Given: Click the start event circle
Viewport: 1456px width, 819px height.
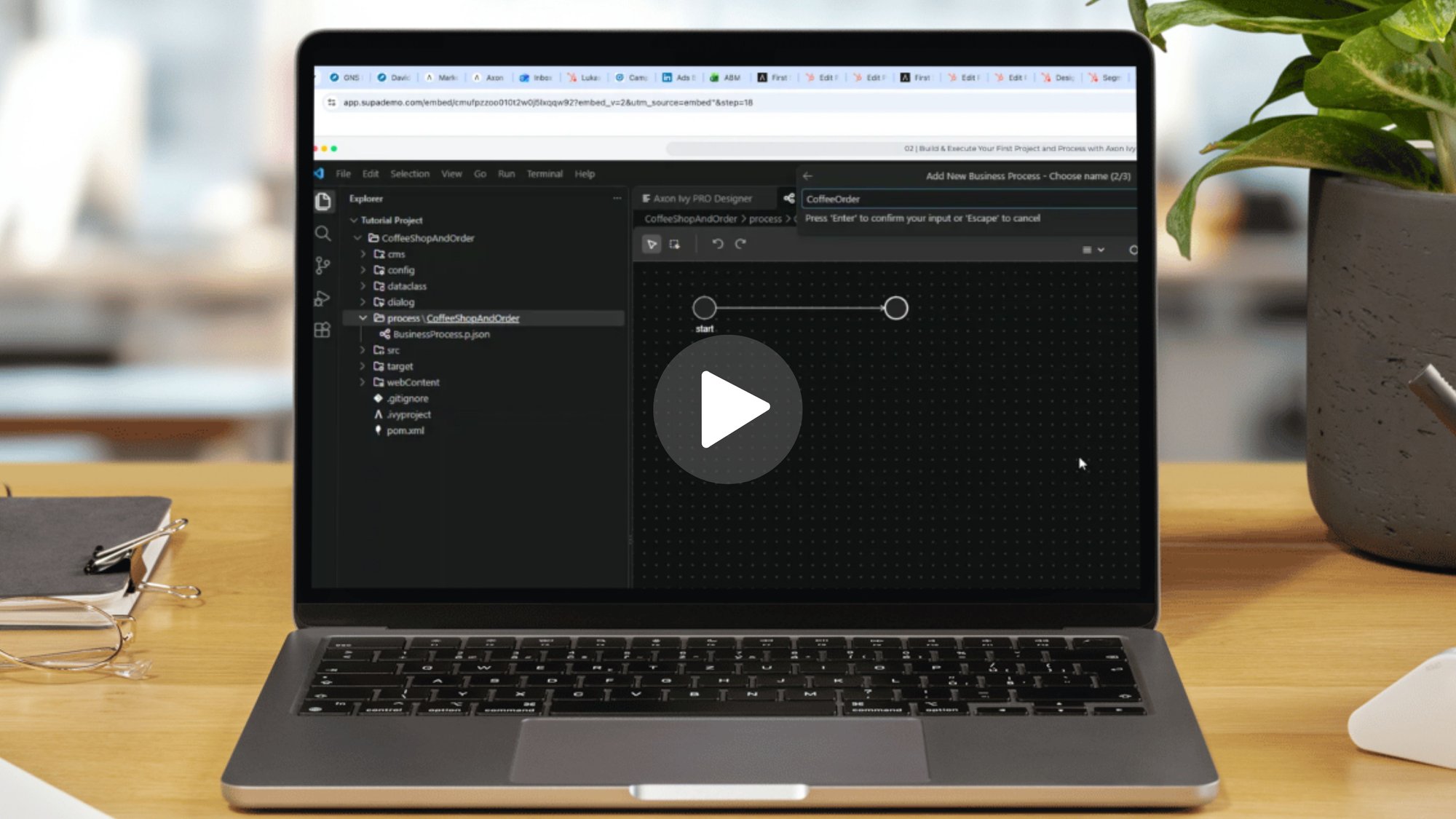Looking at the screenshot, I should pyautogui.click(x=704, y=308).
